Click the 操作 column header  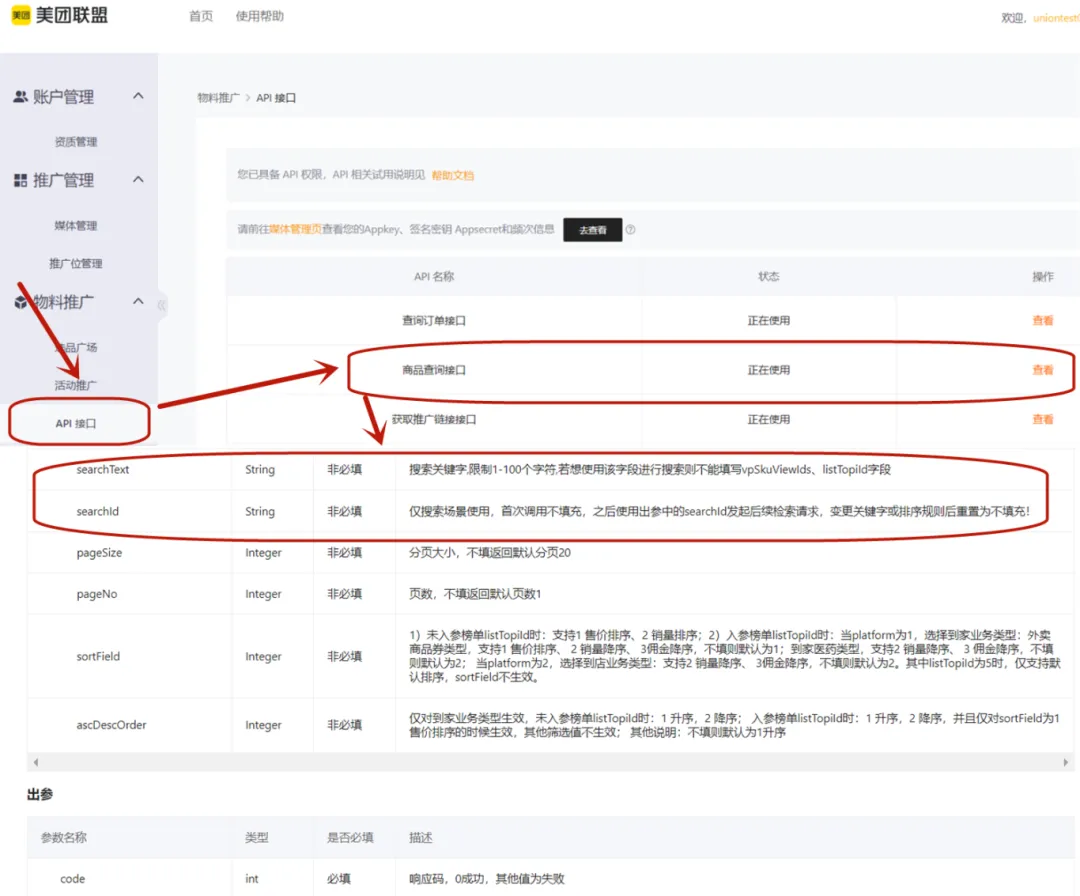click(x=1043, y=277)
